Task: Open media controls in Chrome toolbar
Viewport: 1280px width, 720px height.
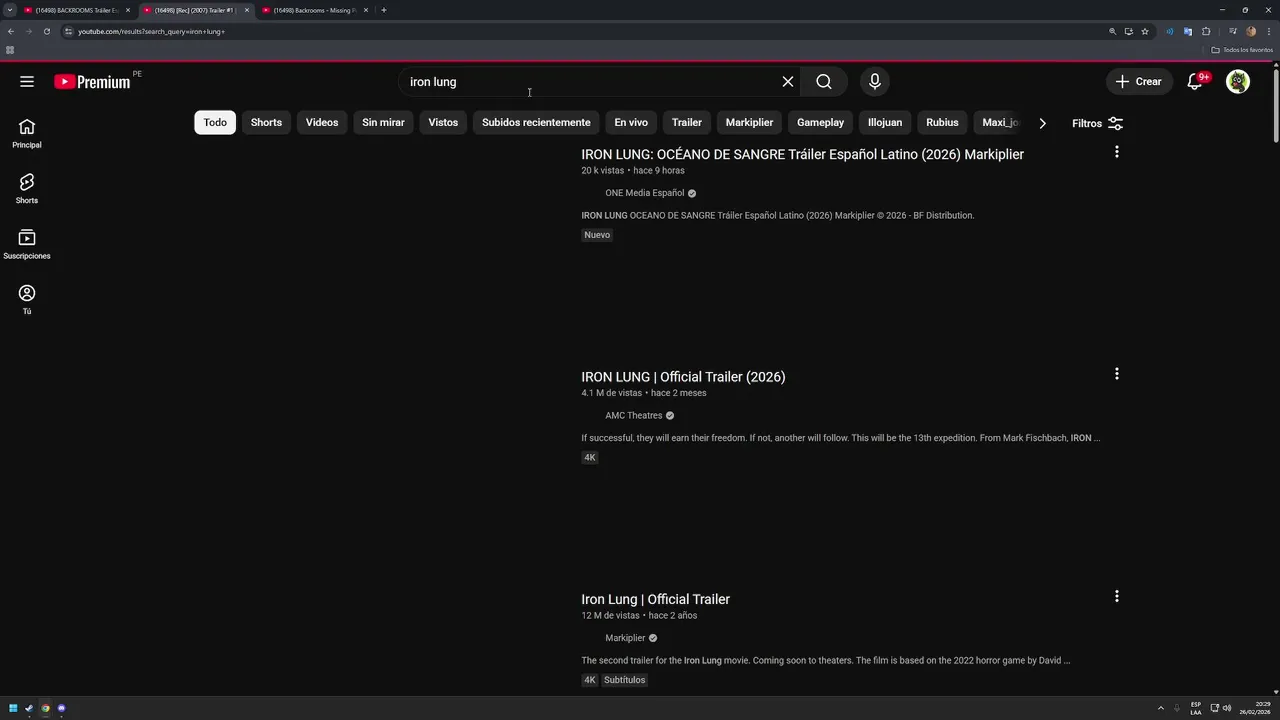Action: (x=1233, y=31)
